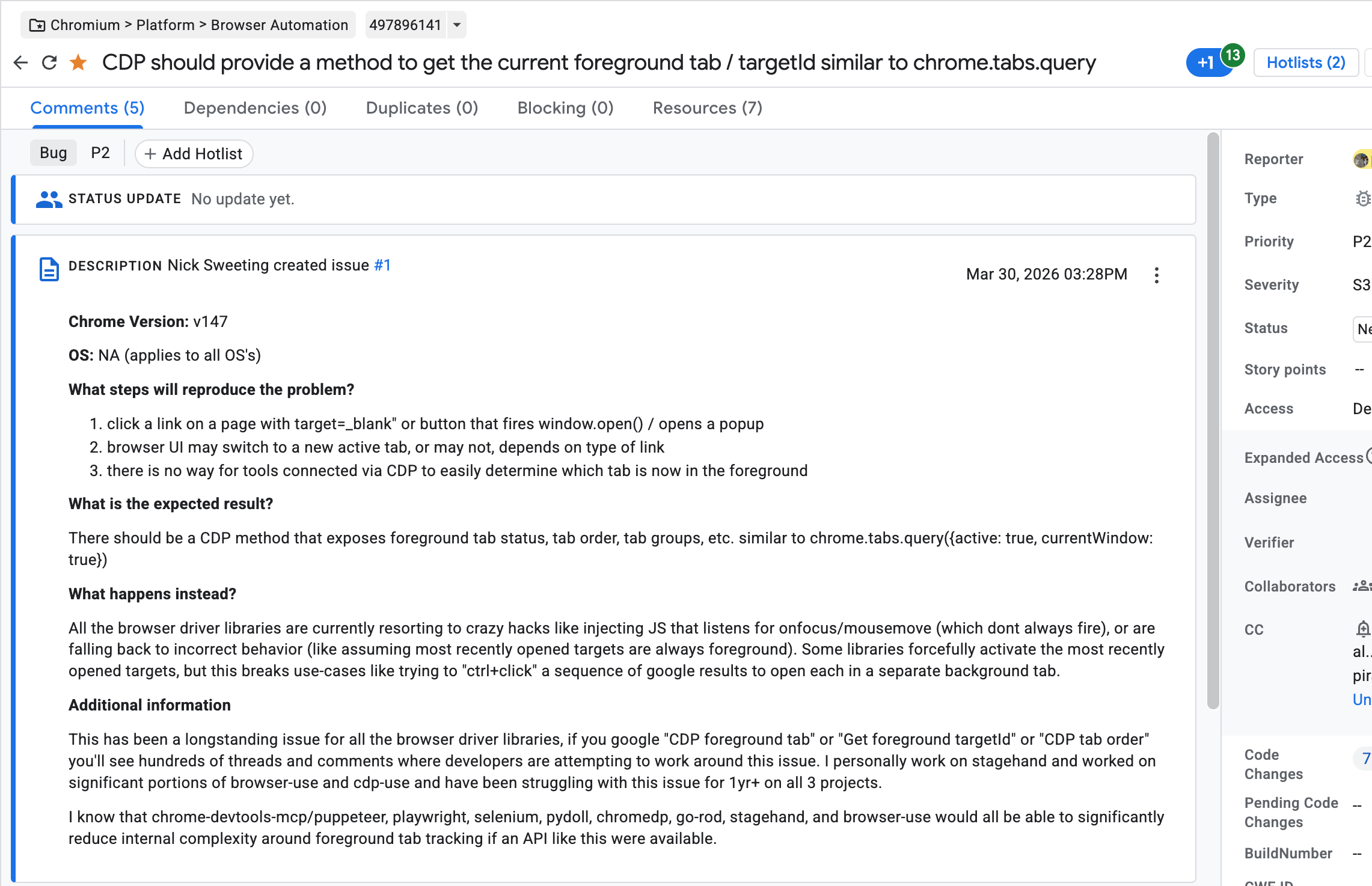Click the status update people icon
1372x886 pixels.
pyautogui.click(x=49, y=199)
